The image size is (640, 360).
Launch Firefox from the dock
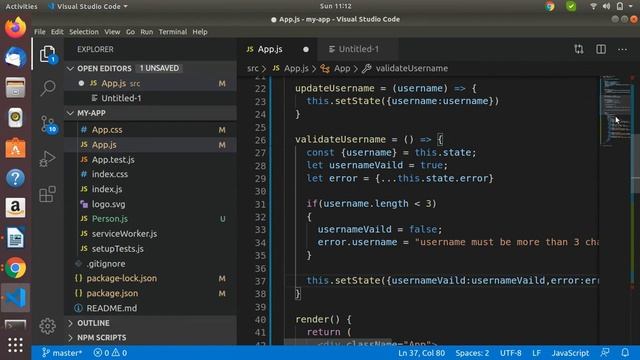click(16, 28)
